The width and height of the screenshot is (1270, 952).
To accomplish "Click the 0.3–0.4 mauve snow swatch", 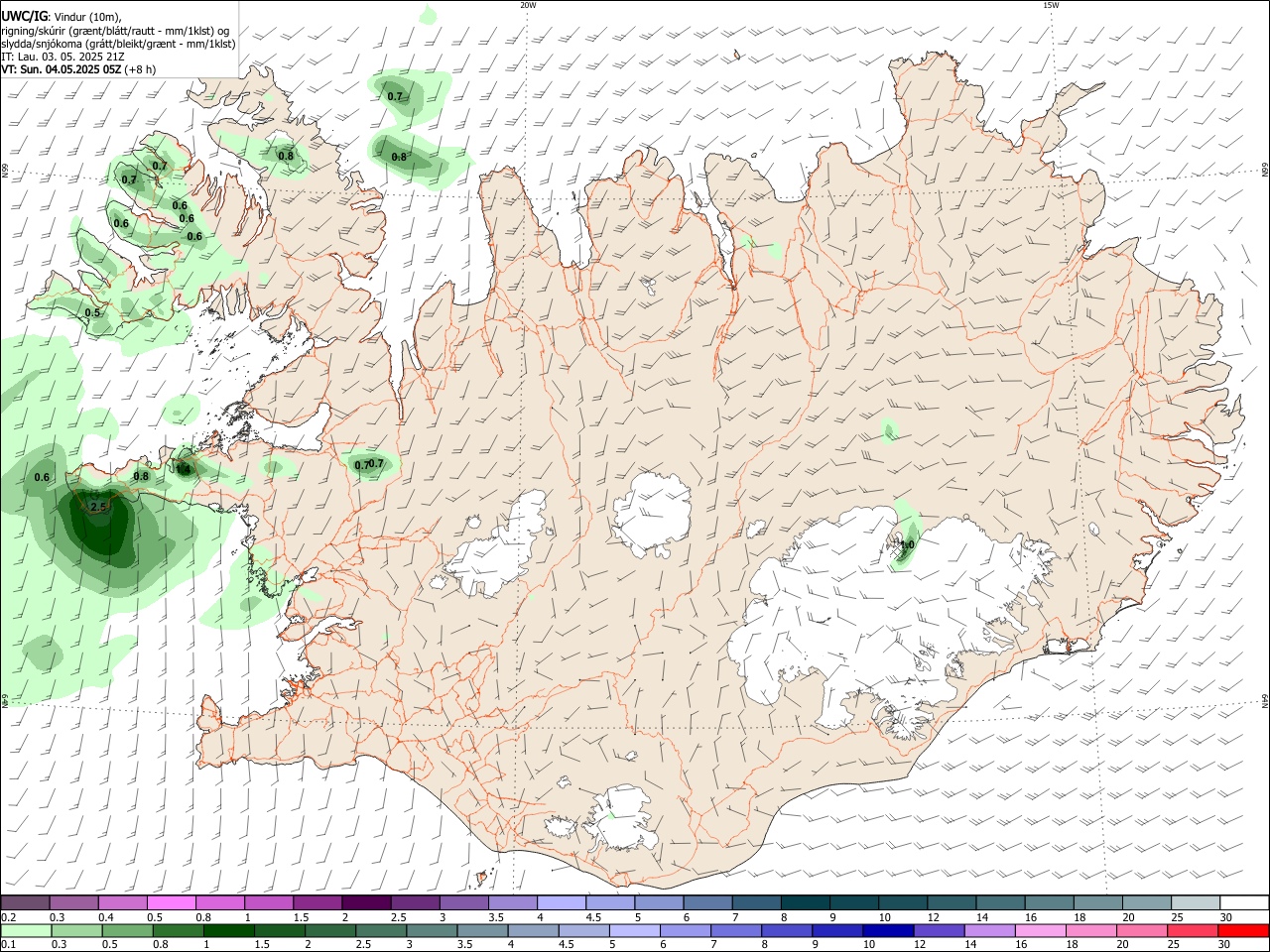I will pyautogui.click(x=73, y=902).
